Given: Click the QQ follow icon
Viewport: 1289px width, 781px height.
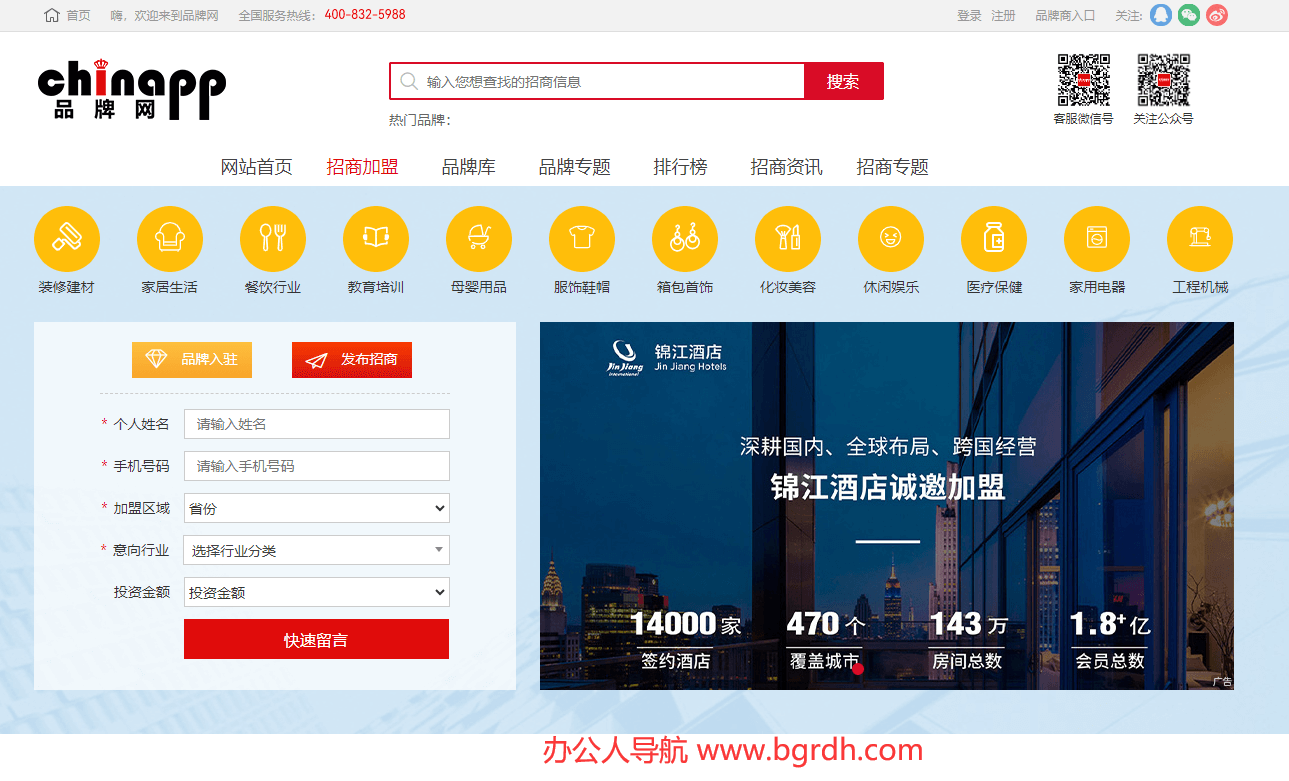Looking at the screenshot, I should pos(1161,15).
